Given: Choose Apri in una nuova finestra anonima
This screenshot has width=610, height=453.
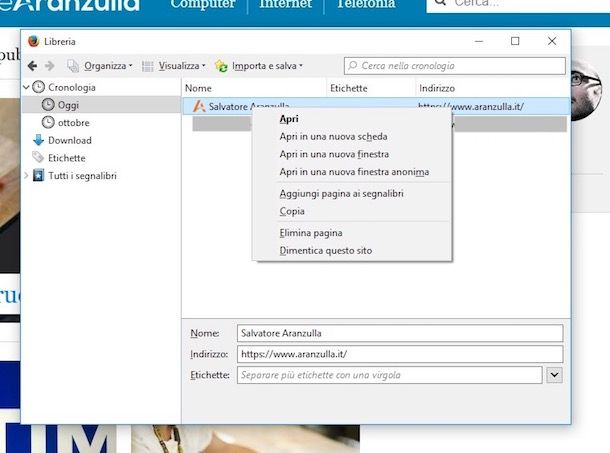Looking at the screenshot, I should pos(354,172).
